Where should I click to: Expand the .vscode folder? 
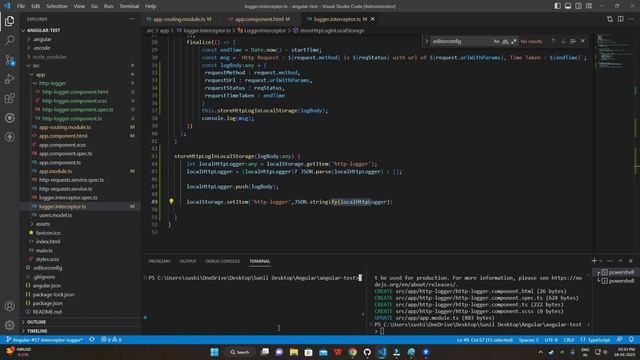[42, 48]
